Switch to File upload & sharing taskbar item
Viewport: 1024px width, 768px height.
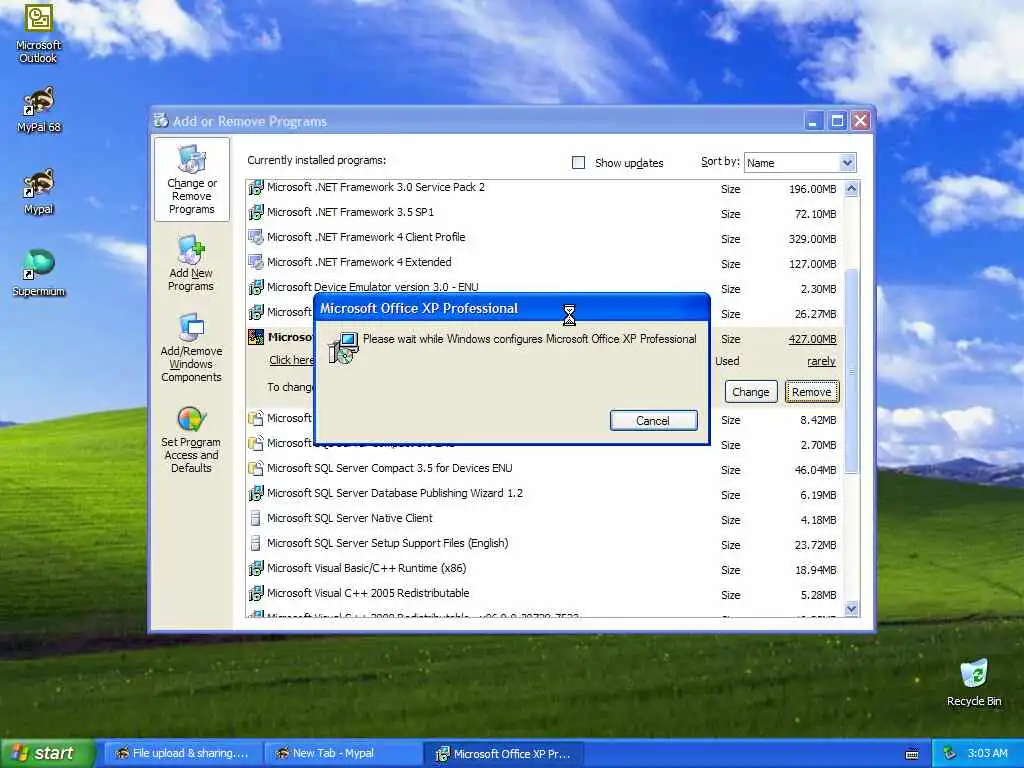click(x=183, y=754)
